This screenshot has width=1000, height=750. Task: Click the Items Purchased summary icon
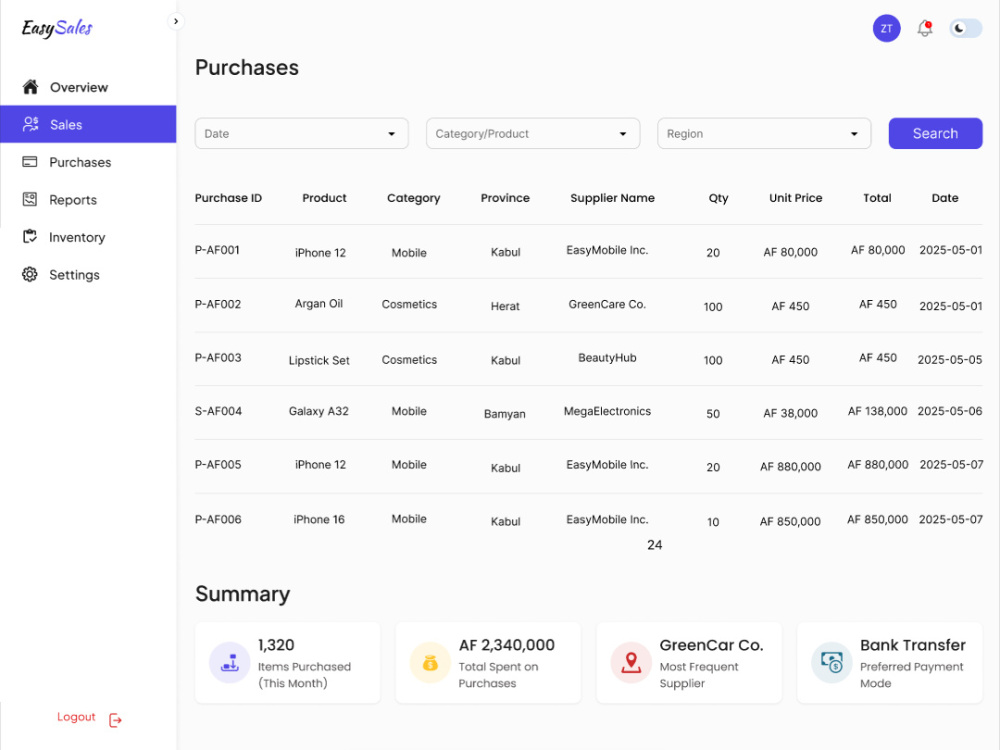pyautogui.click(x=230, y=663)
